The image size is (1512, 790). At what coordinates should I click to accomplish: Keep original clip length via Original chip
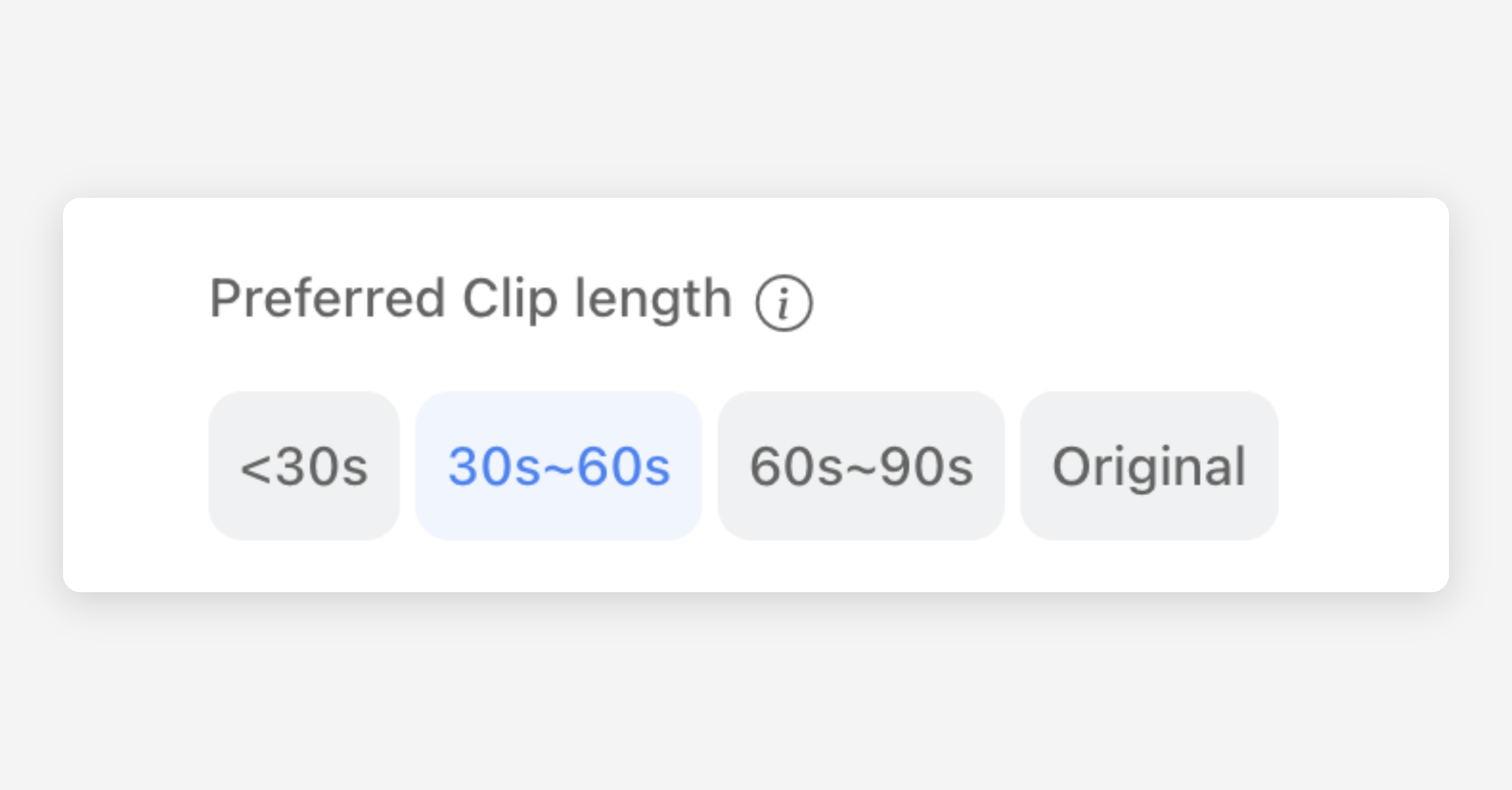pyautogui.click(x=1148, y=466)
